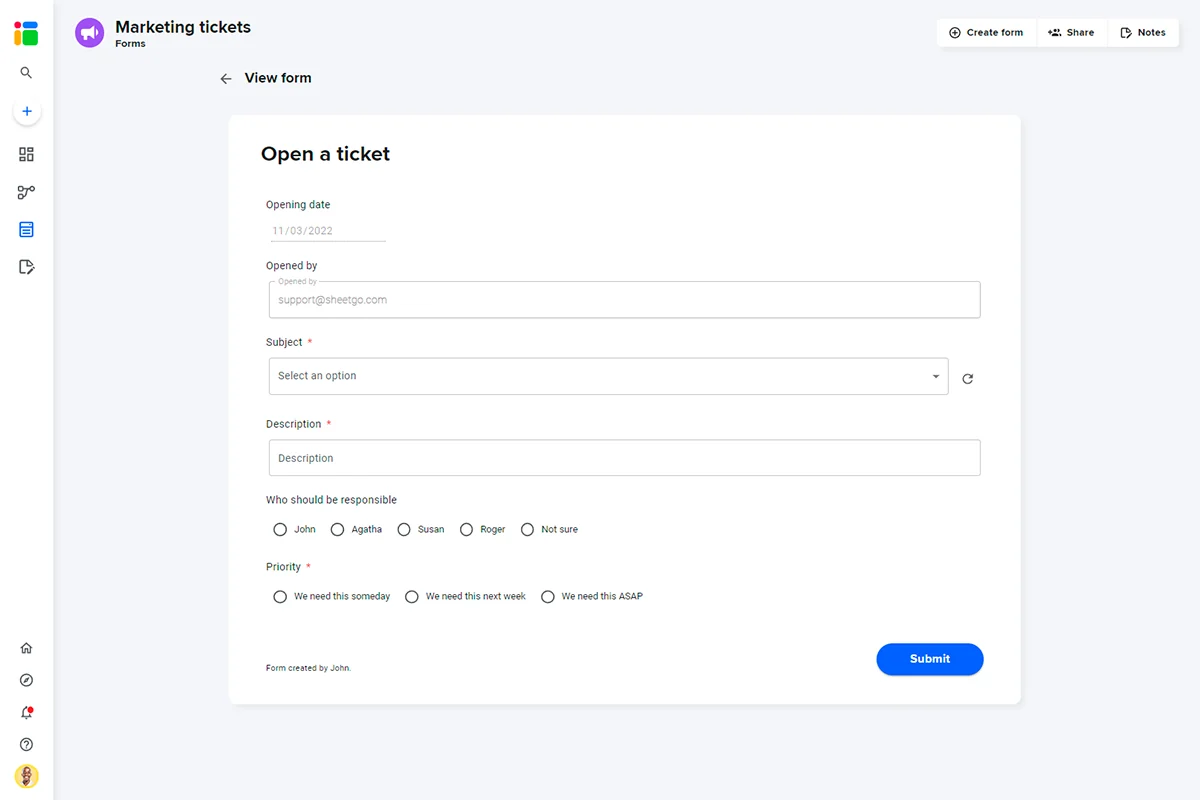Click the Create form button
Screen dimensions: 1200x800
pyautogui.click(x=987, y=33)
